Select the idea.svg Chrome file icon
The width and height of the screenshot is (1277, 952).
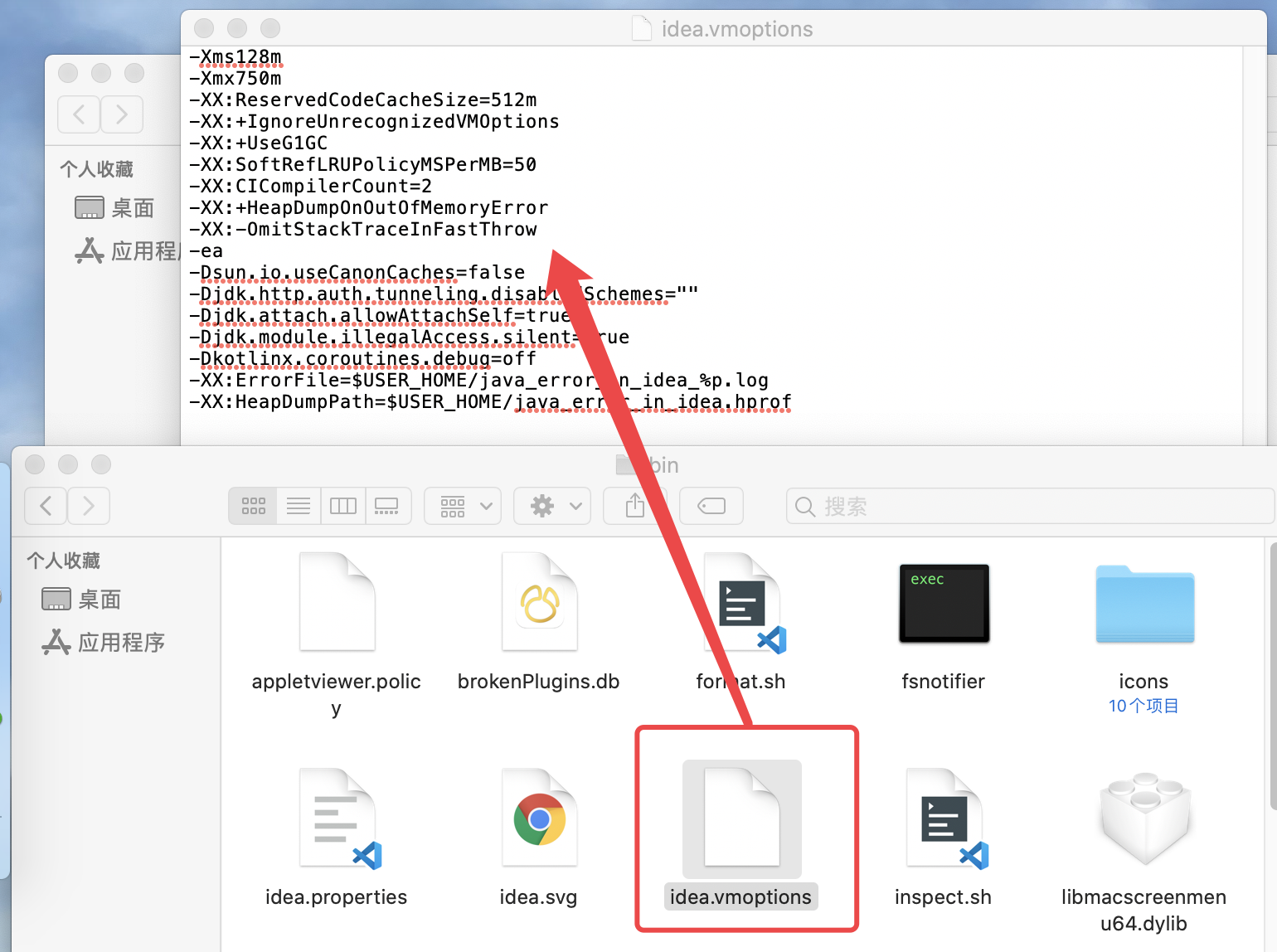coord(540,818)
